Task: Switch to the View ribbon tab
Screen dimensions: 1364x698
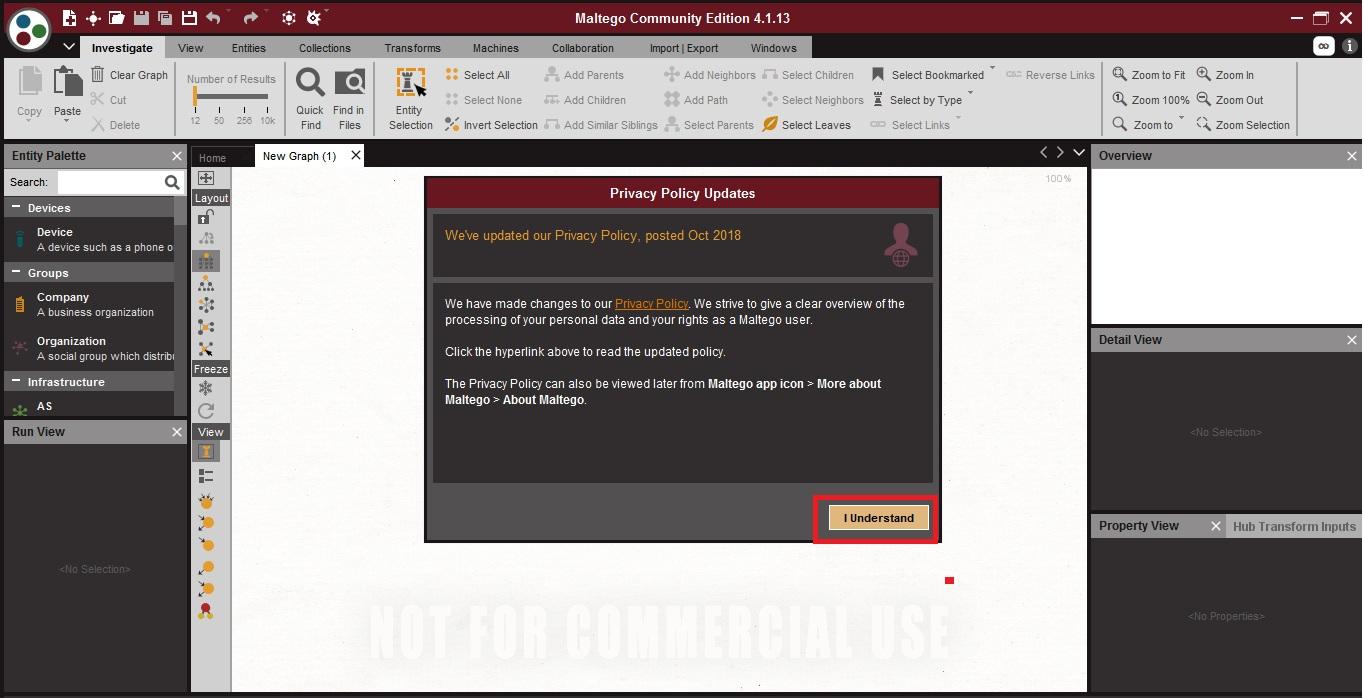Action: 191,48
